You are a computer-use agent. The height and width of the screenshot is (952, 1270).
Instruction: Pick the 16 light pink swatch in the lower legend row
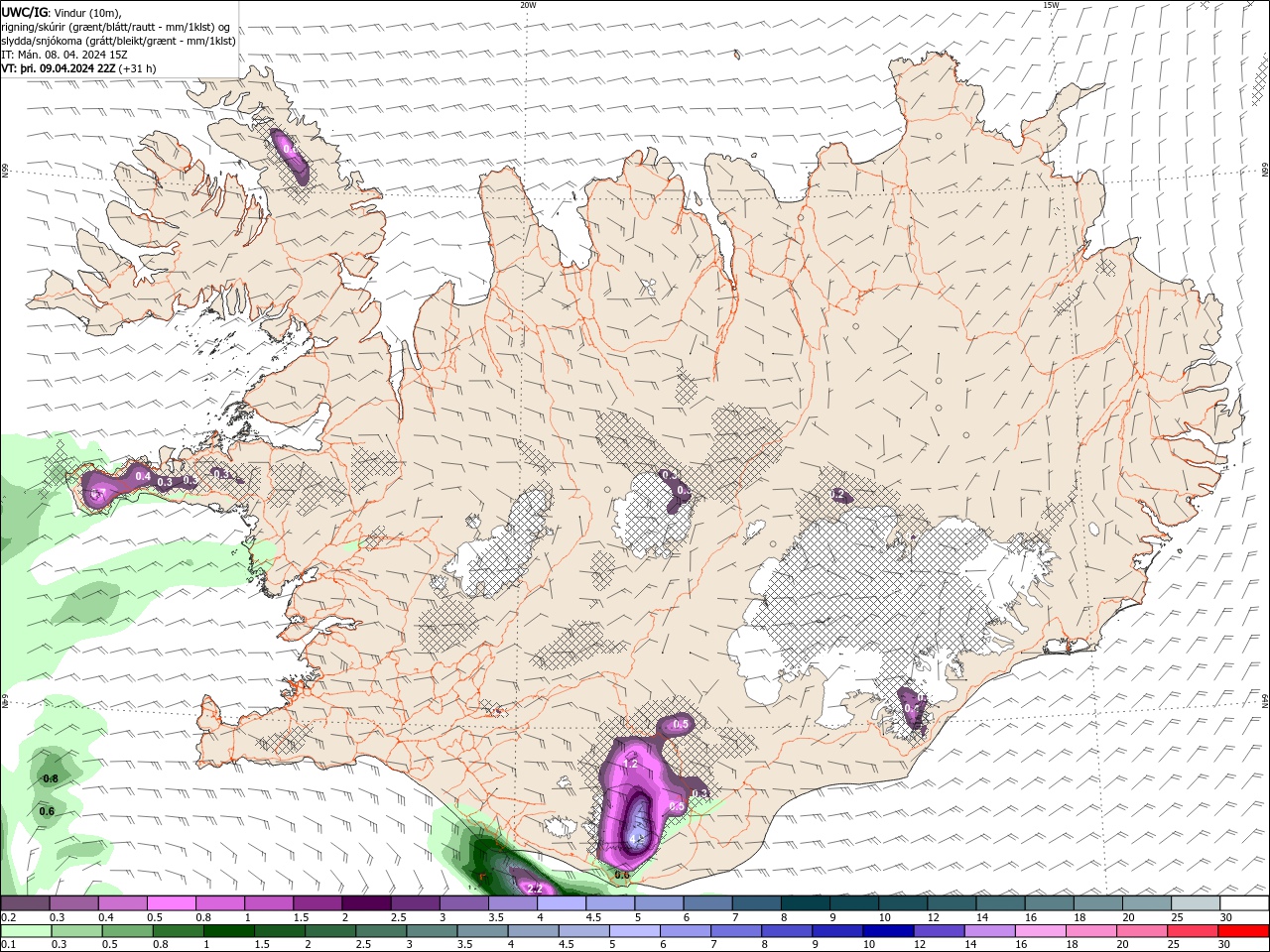coord(1041,931)
